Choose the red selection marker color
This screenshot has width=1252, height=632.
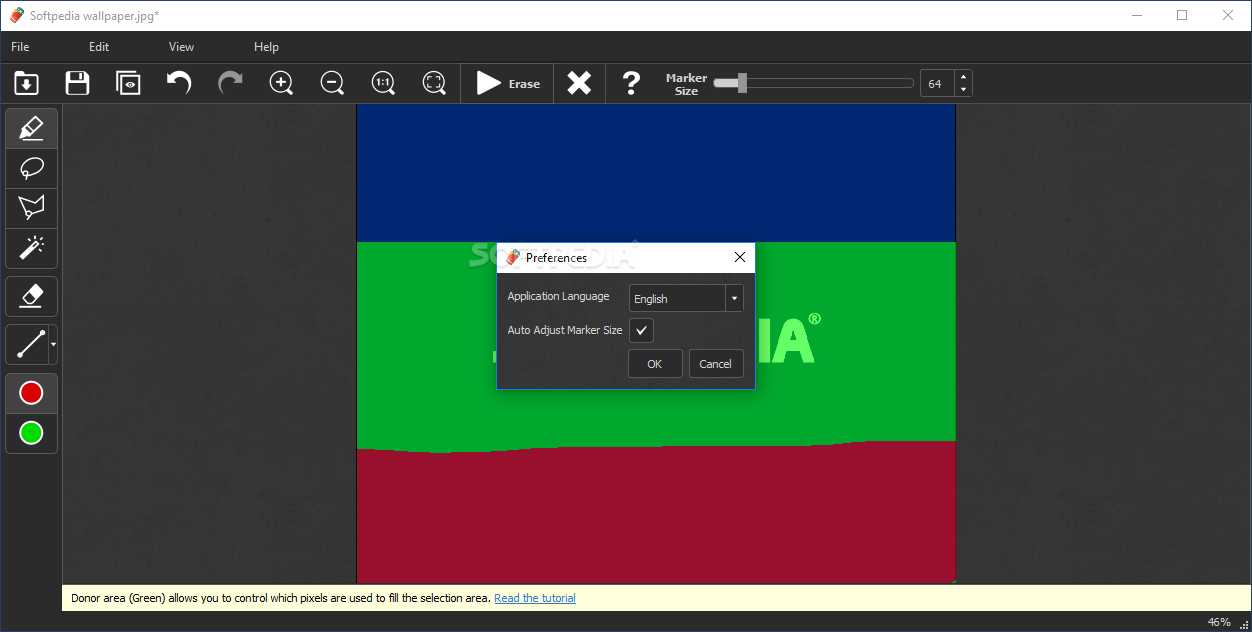(32, 393)
